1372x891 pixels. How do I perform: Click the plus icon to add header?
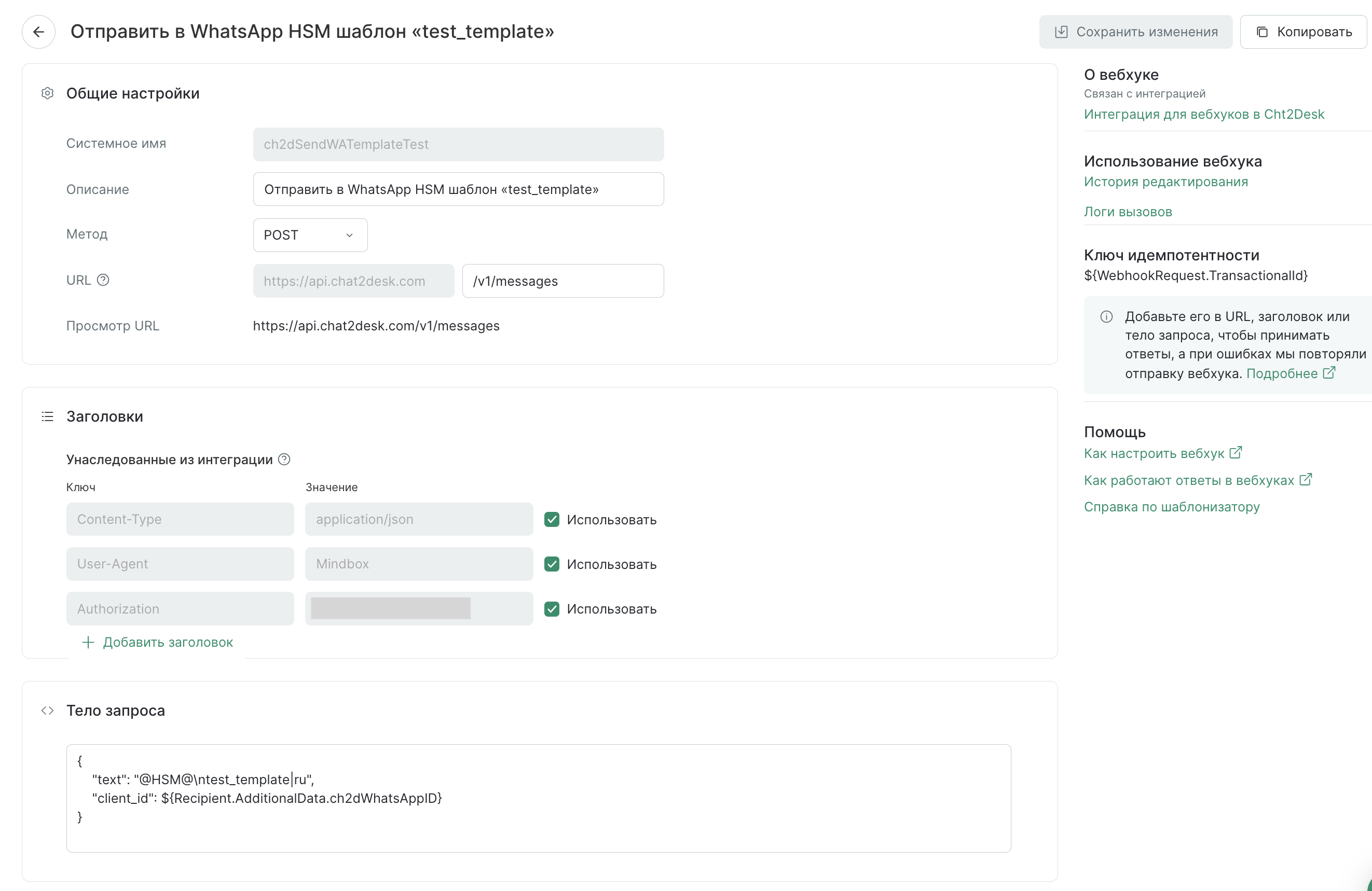coord(88,642)
